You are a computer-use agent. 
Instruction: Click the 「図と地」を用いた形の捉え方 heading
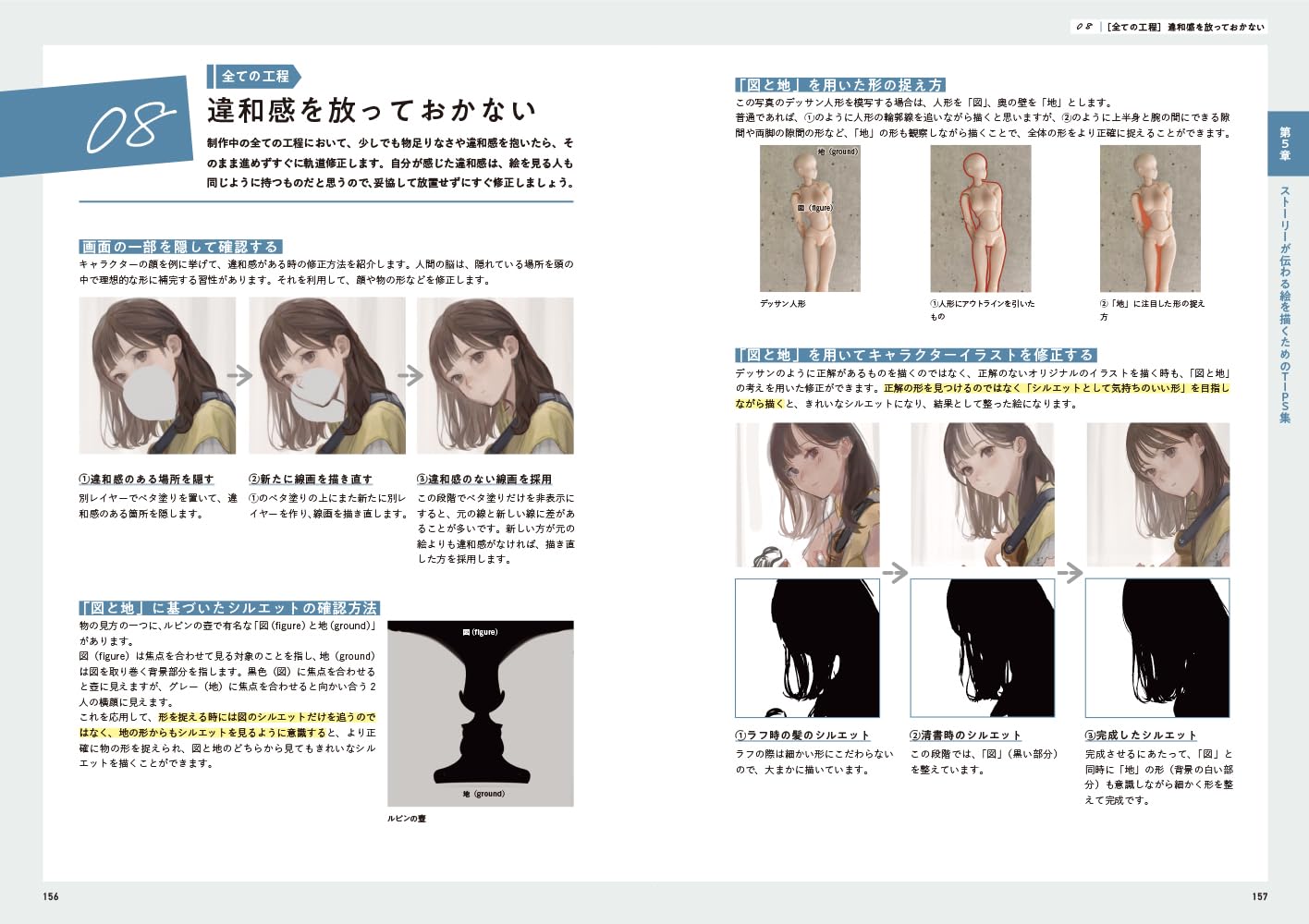point(839,85)
